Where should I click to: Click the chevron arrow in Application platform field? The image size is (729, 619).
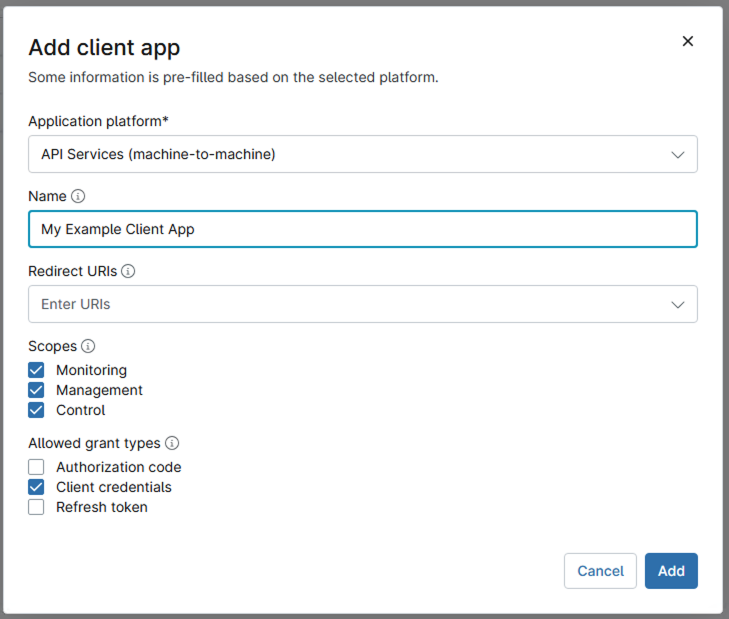point(678,154)
